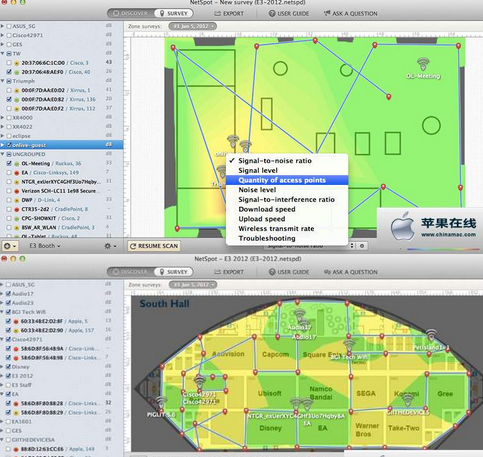This screenshot has height=457, width=483.
Task: Click Export icon in New survey window
Action: 218,14
